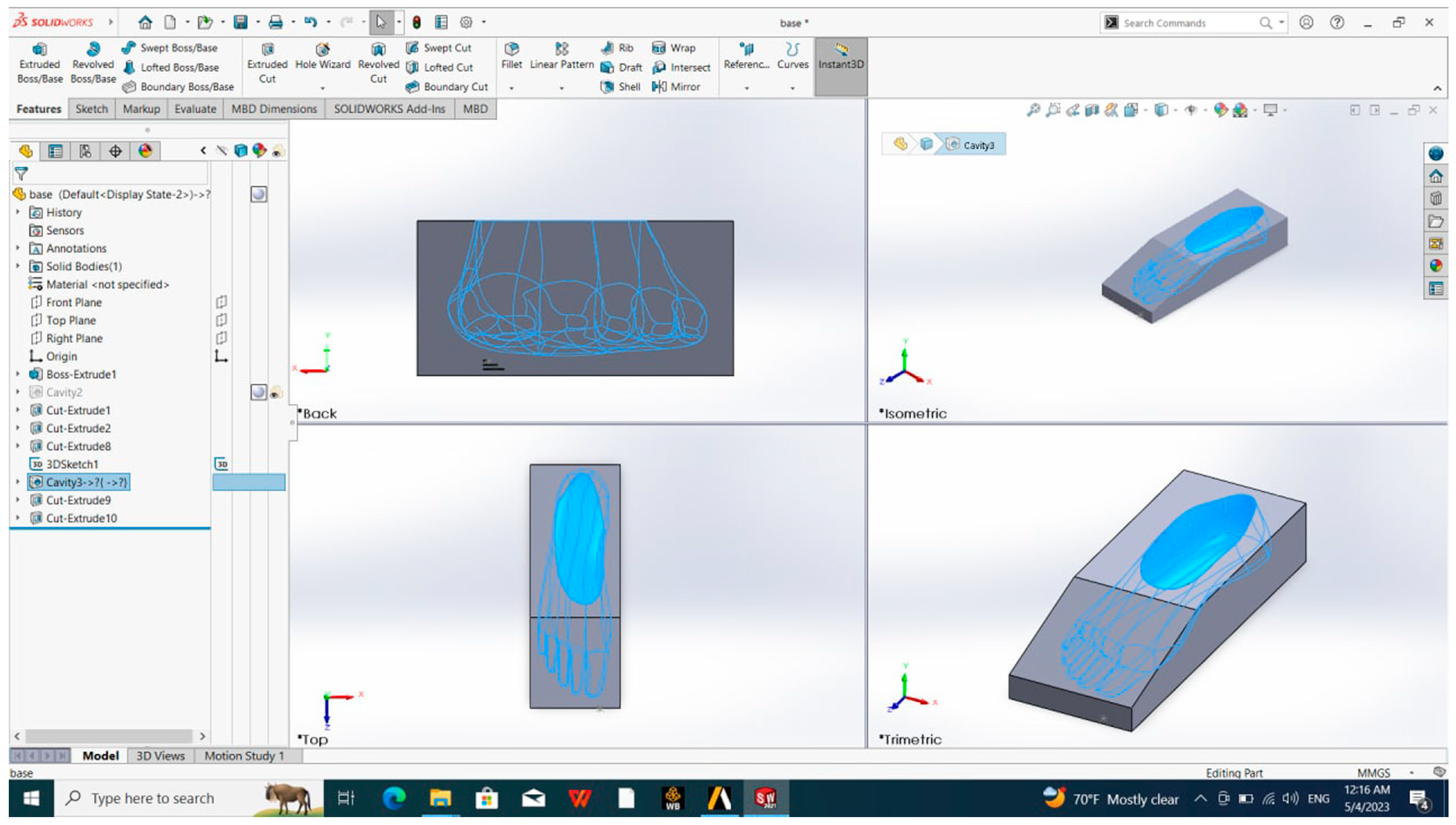Select the Draft tool
The height and width of the screenshot is (825, 1456).
coord(622,67)
